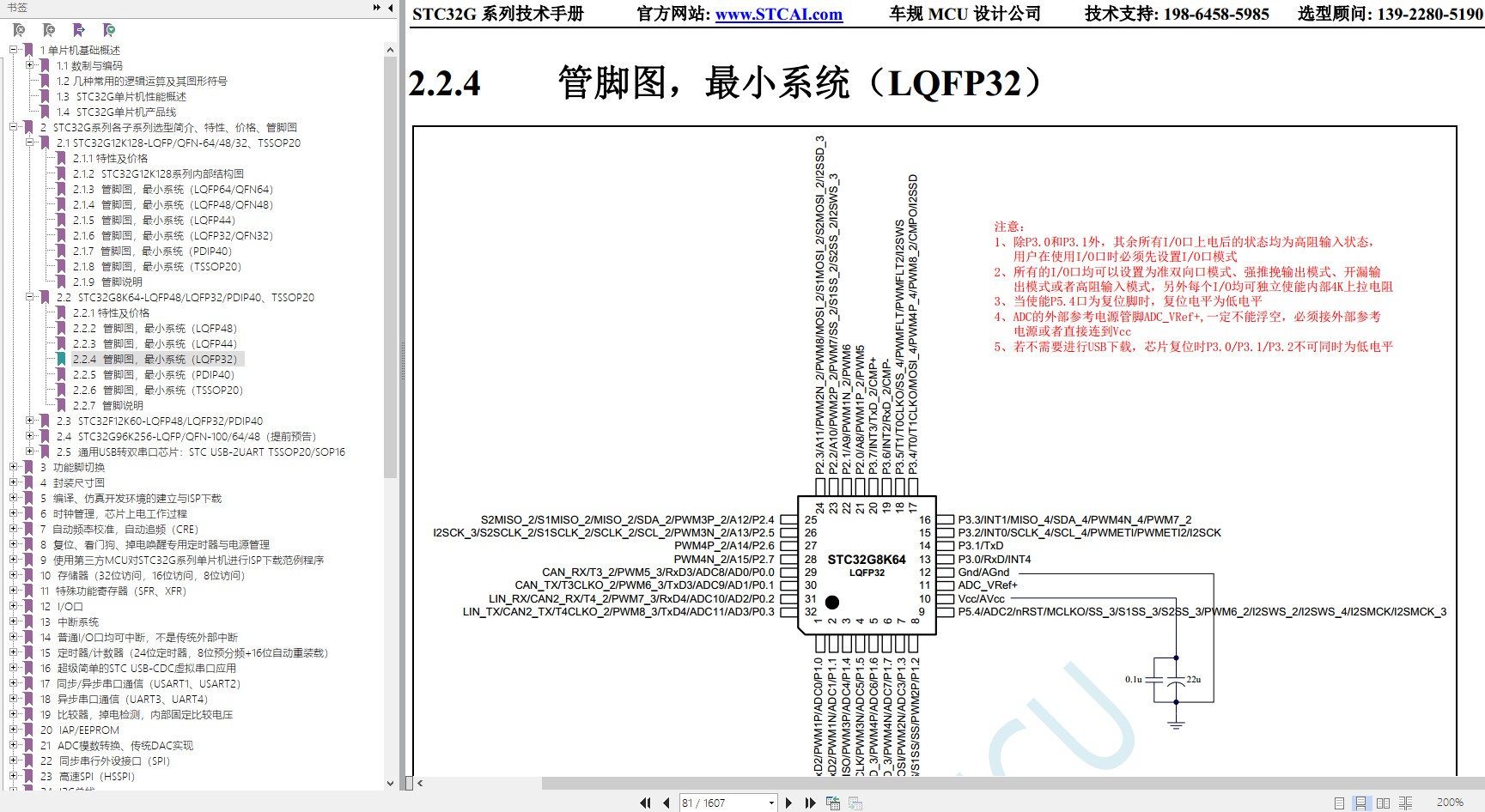Open bookmark 6 时钟管理

pos(113,514)
